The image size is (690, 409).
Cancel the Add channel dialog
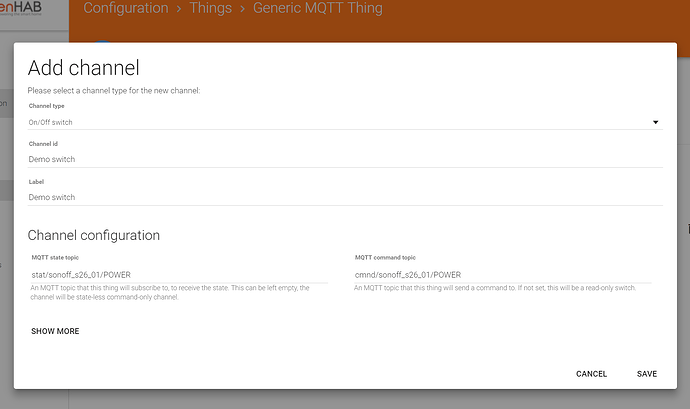tap(591, 374)
